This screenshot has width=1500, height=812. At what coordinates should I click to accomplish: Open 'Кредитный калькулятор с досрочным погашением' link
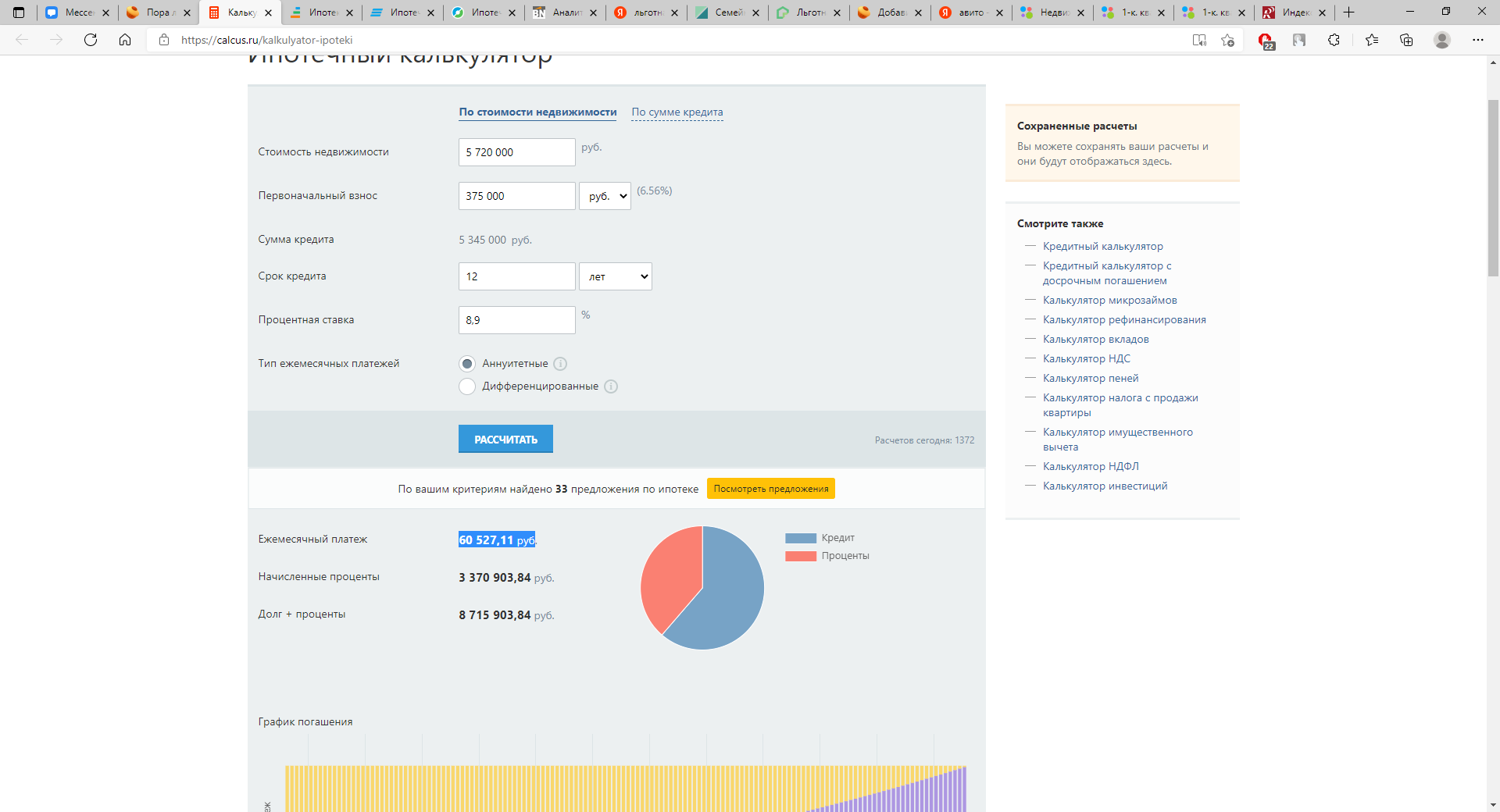1107,273
